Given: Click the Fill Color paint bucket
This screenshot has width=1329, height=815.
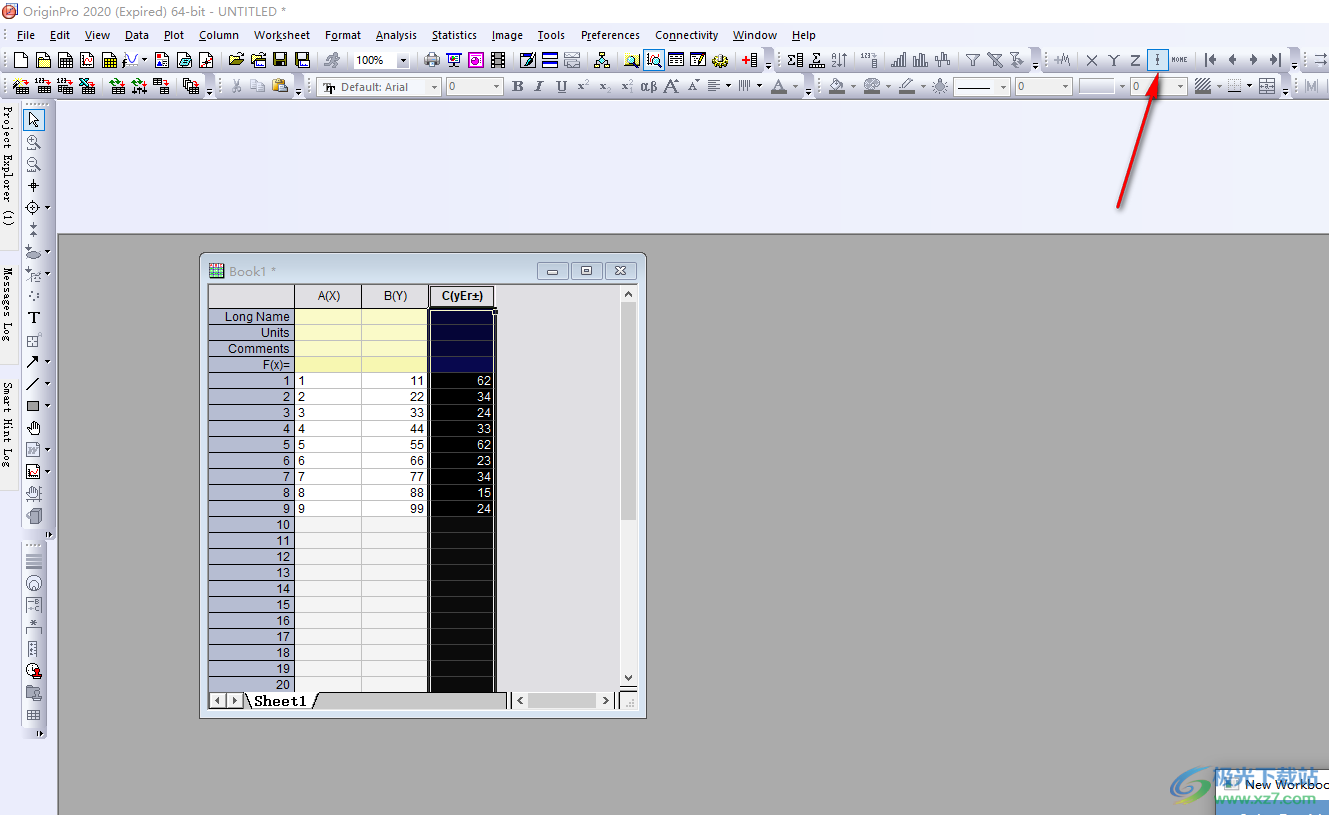Looking at the screenshot, I should pyautogui.click(x=836, y=87).
